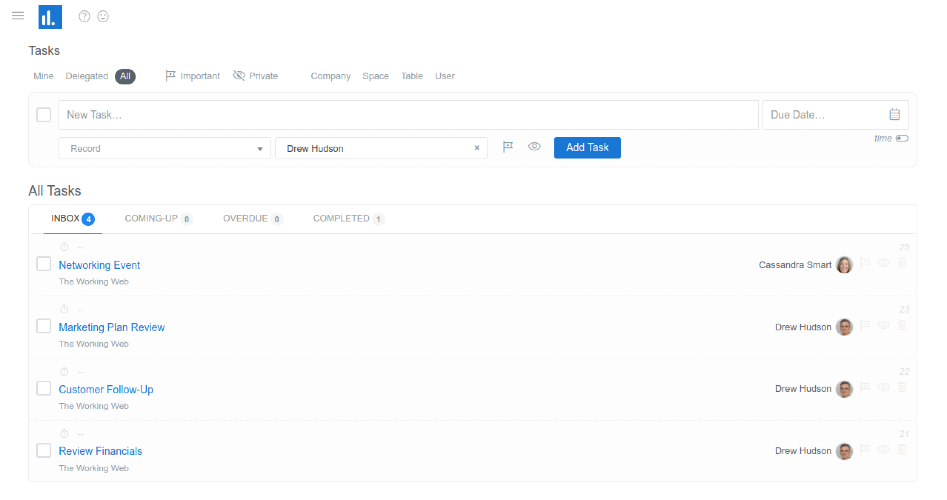Delete the Networking Event task
Viewport: 947px width, 500px height.
pyautogui.click(x=902, y=263)
